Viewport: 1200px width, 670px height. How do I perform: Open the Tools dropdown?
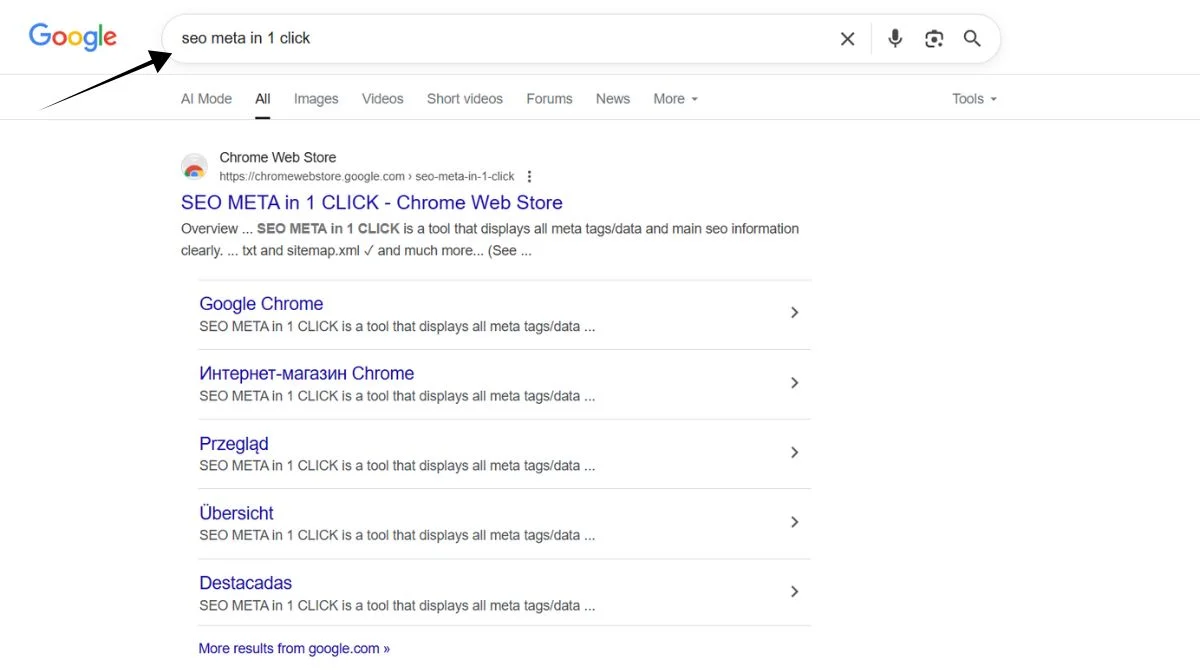click(975, 99)
